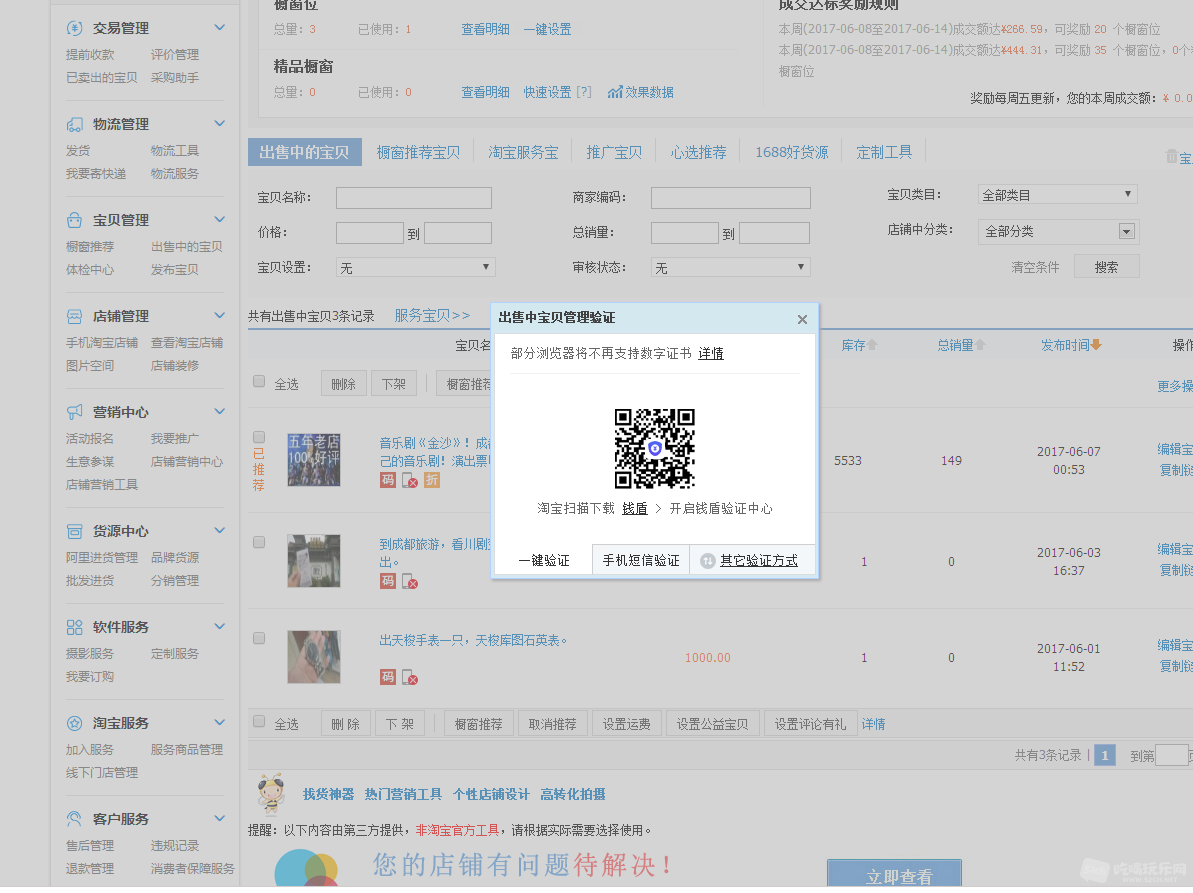Switch to 心选推荐 tab
The height and width of the screenshot is (893, 1193).
coord(698,153)
